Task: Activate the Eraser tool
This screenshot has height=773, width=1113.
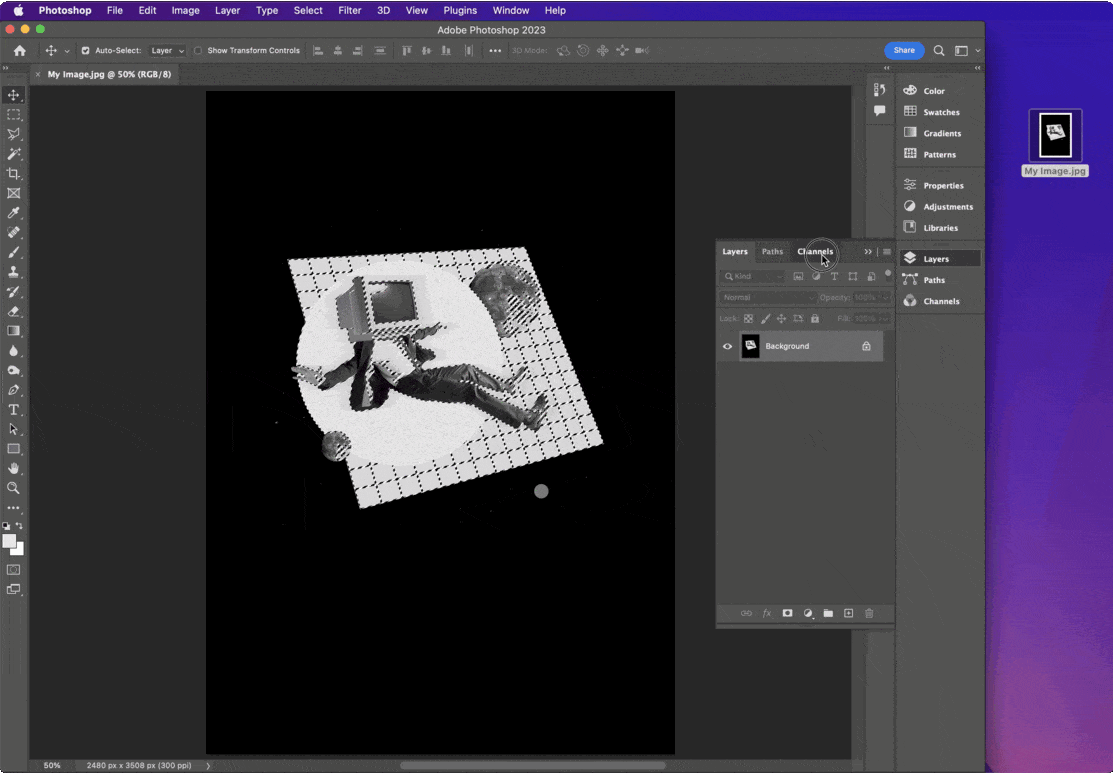Action: (x=13, y=312)
